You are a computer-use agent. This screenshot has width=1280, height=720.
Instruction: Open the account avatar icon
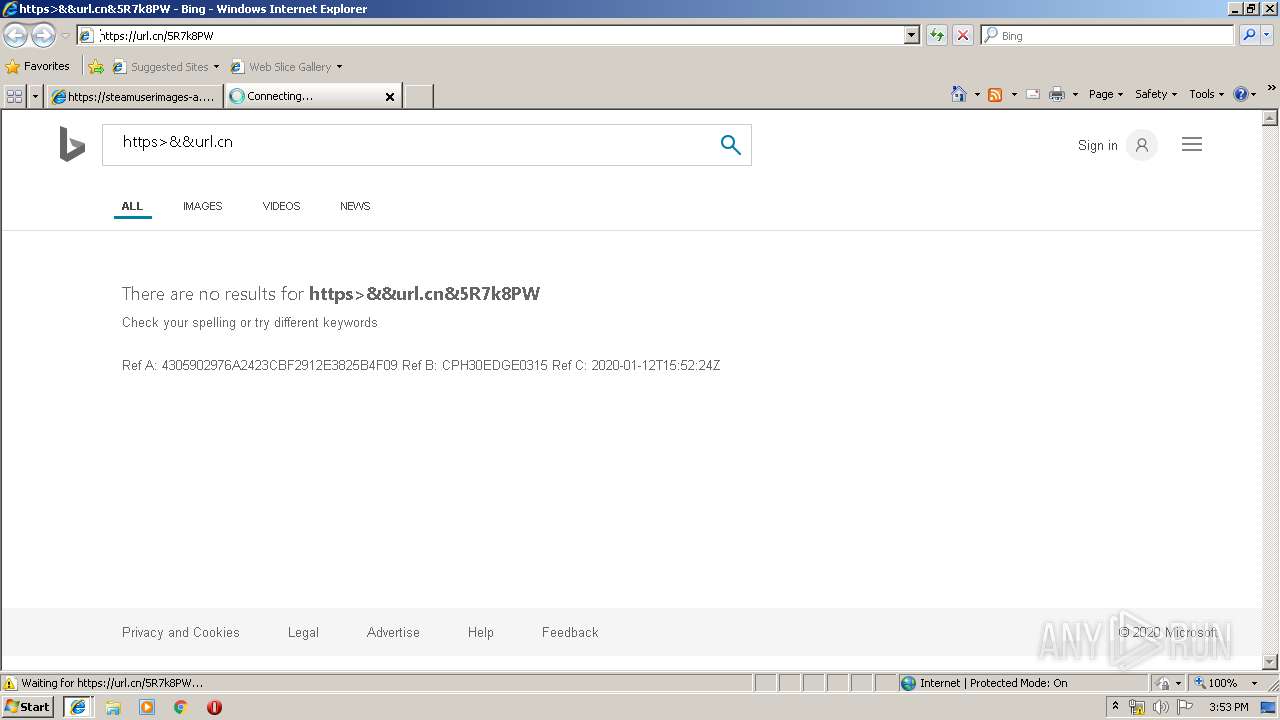(x=1141, y=145)
